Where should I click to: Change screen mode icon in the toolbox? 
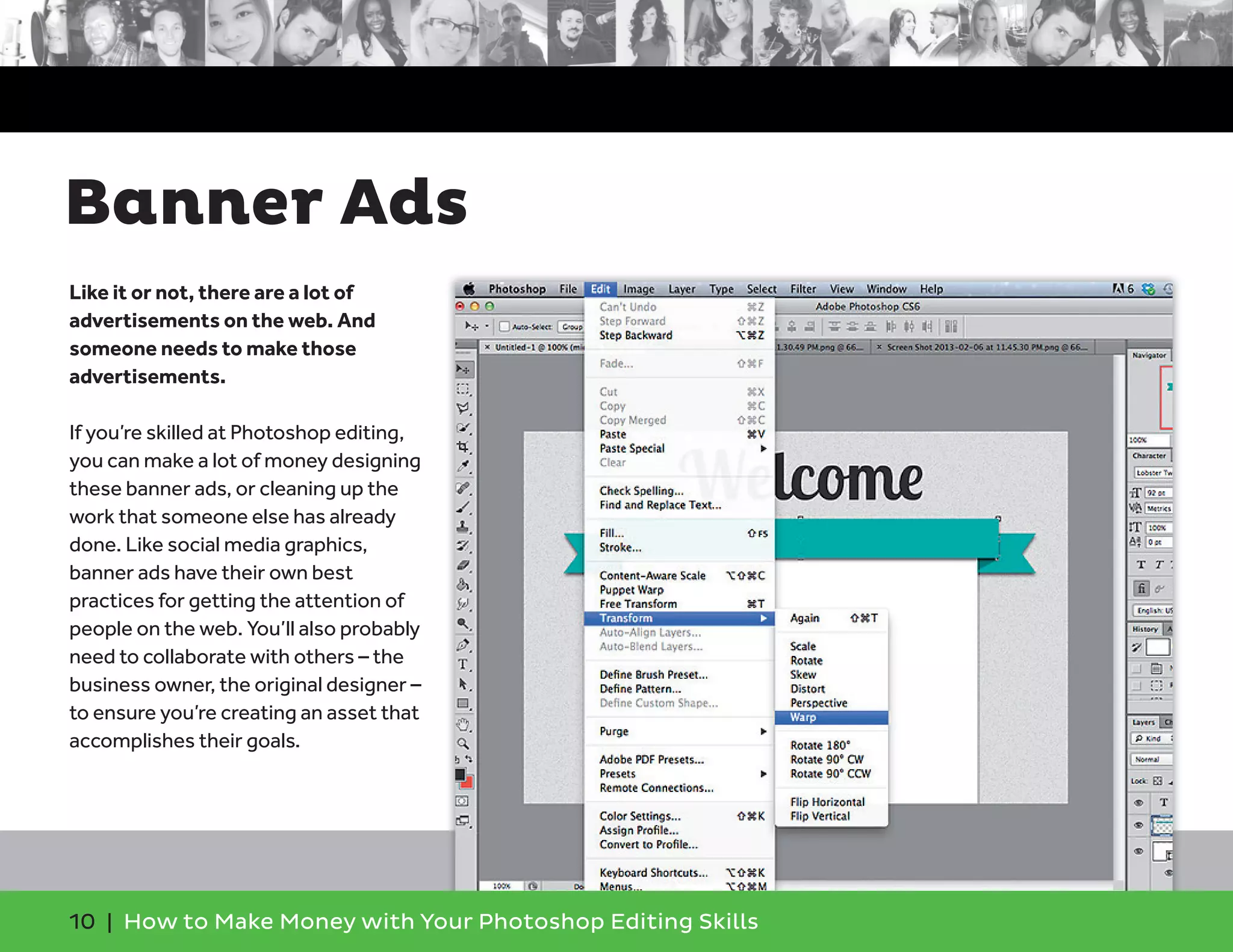(x=463, y=821)
